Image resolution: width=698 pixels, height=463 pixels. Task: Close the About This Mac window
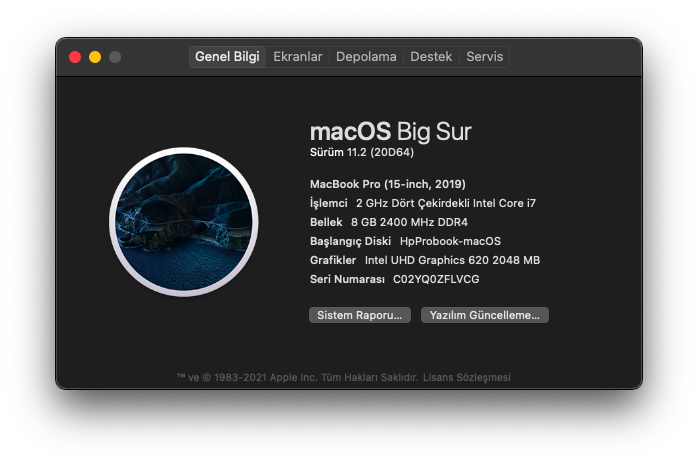pos(75,57)
